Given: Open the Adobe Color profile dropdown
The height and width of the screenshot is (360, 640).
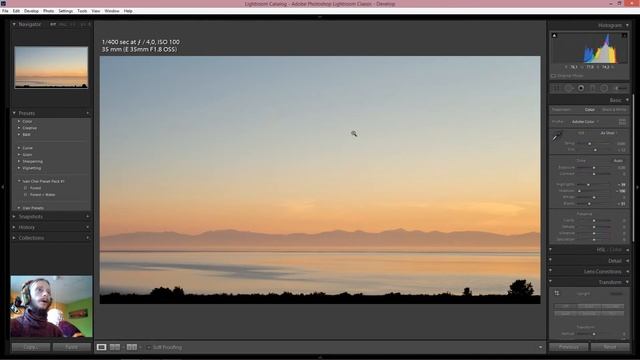Looking at the screenshot, I should coord(585,122).
